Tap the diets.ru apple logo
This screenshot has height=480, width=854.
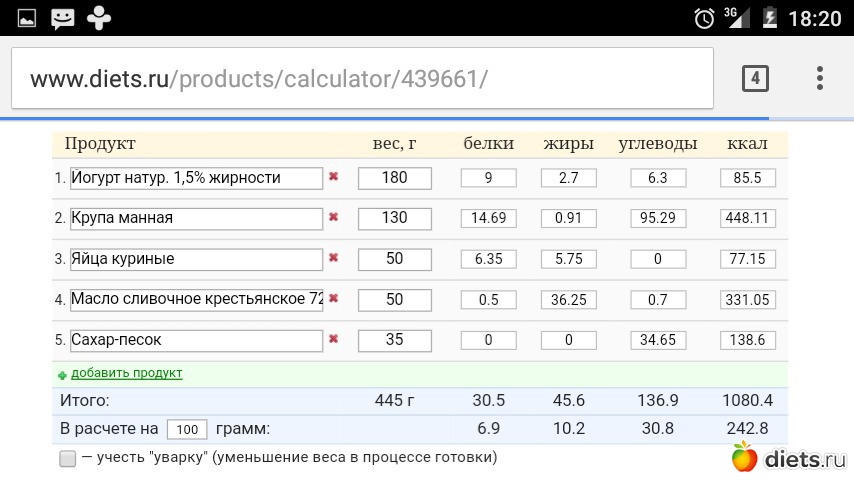[x=744, y=459]
